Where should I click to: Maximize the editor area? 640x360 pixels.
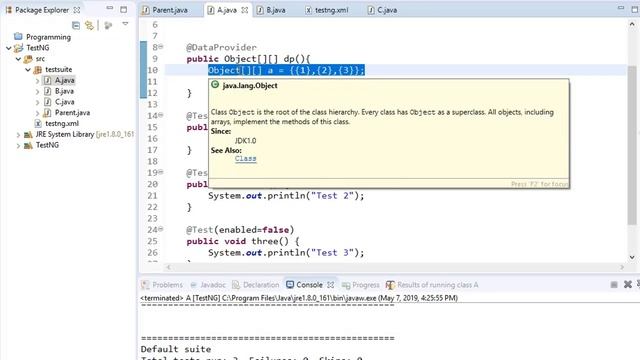(635, 9)
